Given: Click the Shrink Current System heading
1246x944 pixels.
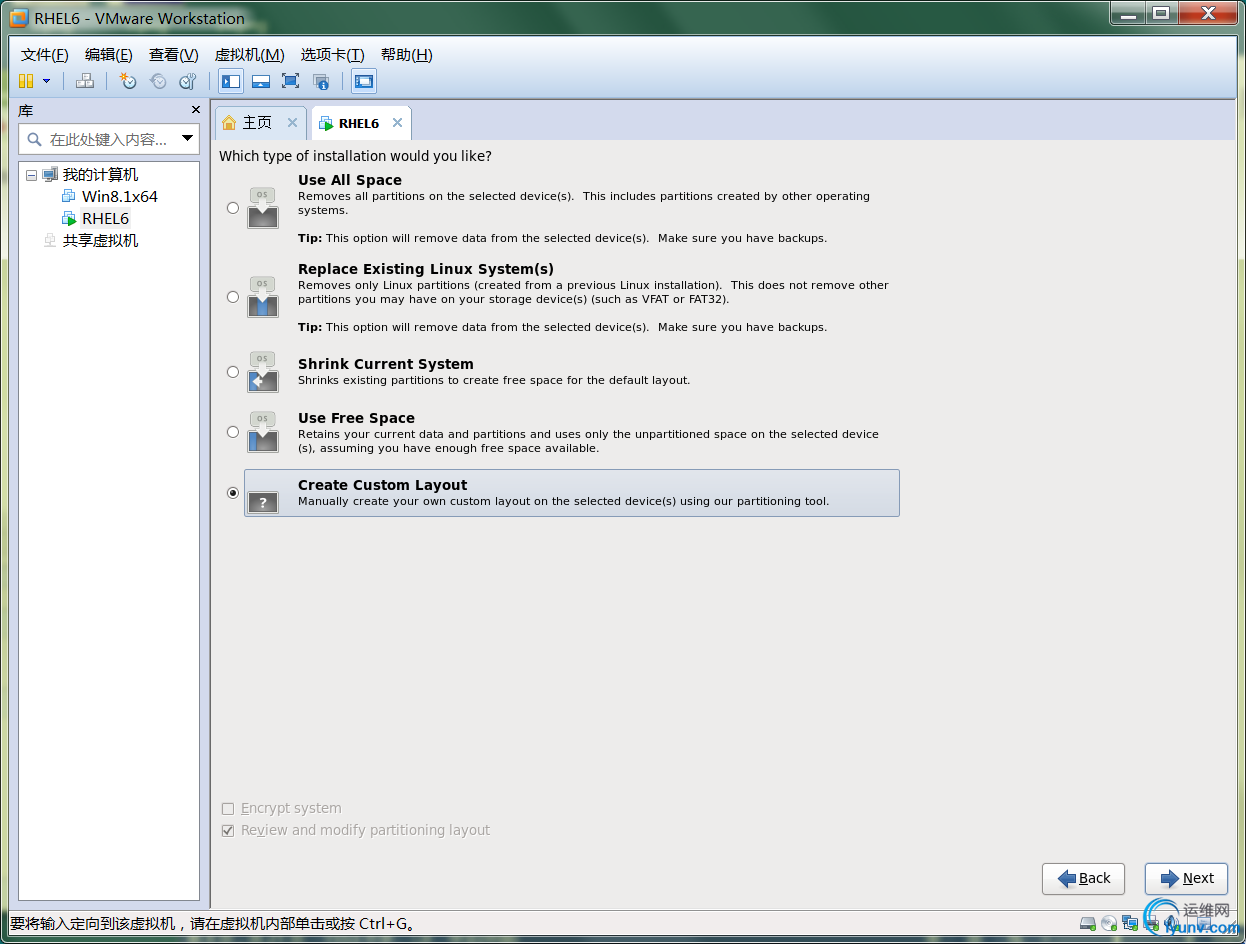Looking at the screenshot, I should pyautogui.click(x=386, y=364).
